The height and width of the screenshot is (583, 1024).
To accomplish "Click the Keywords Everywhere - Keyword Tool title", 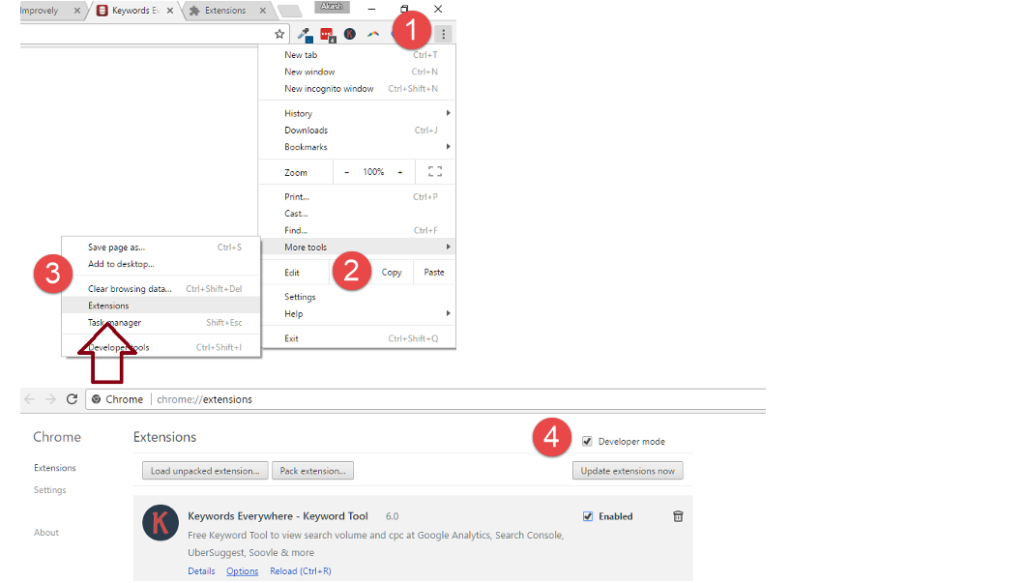I will click(278, 516).
